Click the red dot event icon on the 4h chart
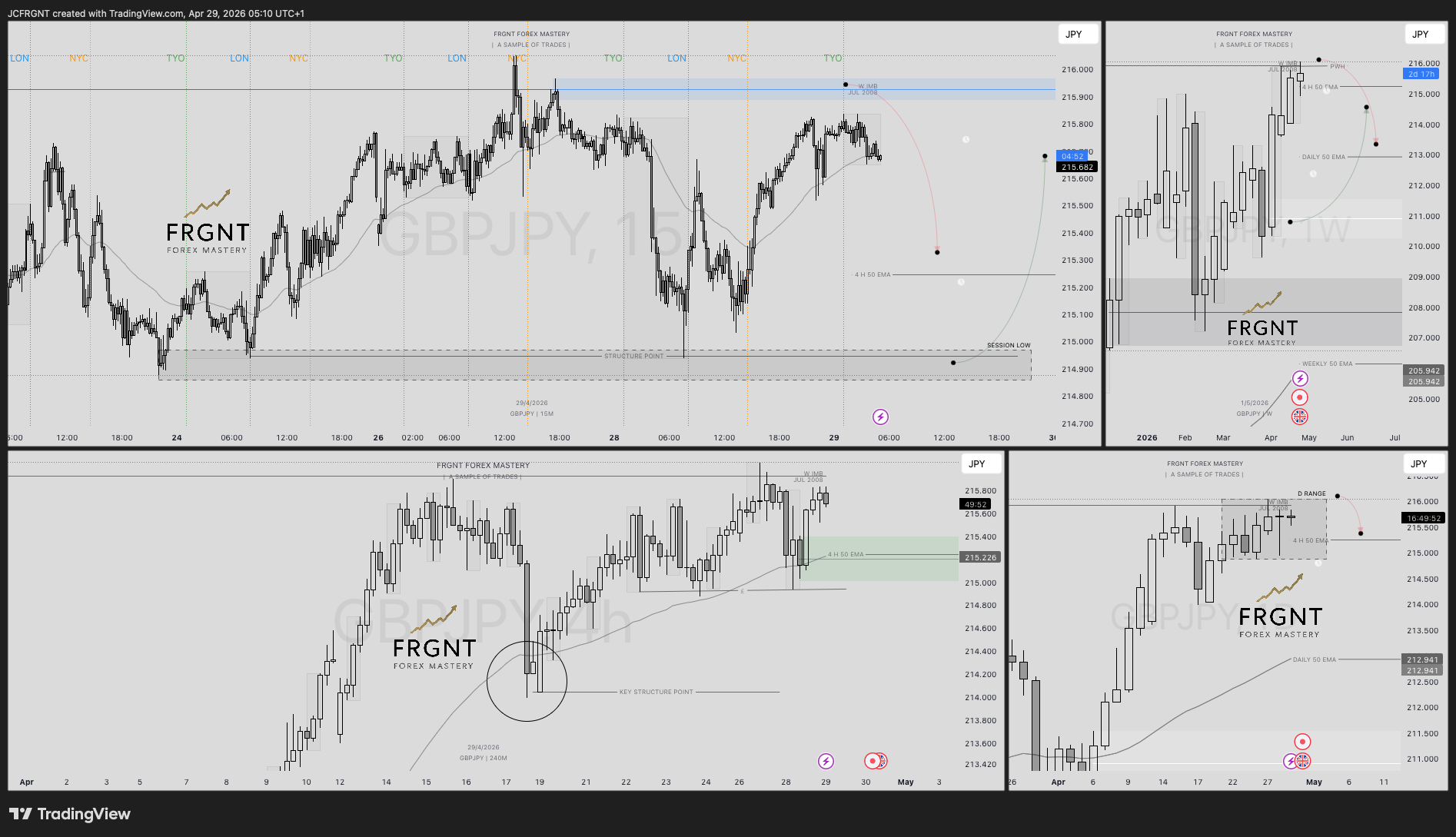Screen dimensions: 1456x837 click(873, 761)
